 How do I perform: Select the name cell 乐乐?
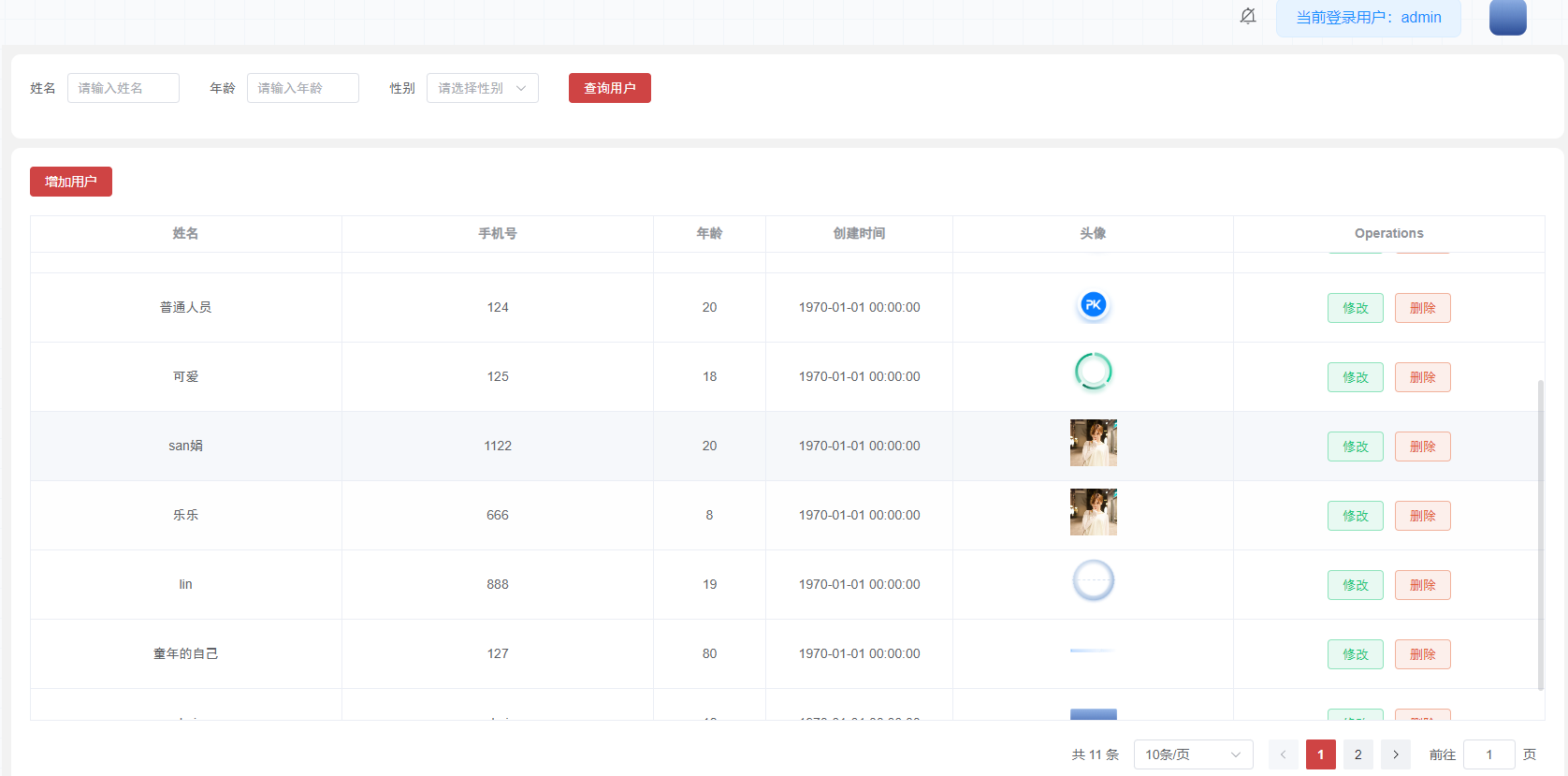pos(185,516)
